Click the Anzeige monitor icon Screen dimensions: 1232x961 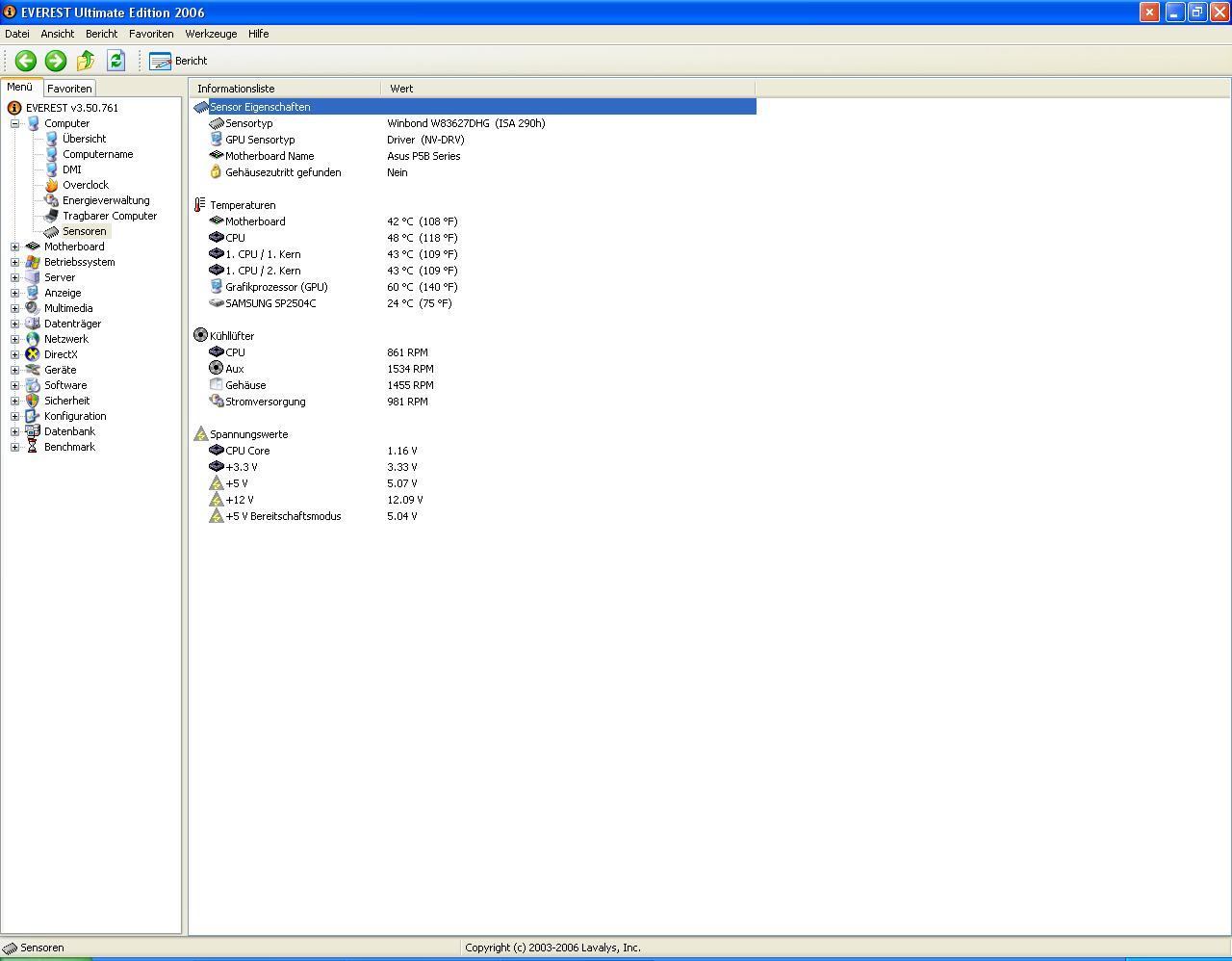point(33,293)
